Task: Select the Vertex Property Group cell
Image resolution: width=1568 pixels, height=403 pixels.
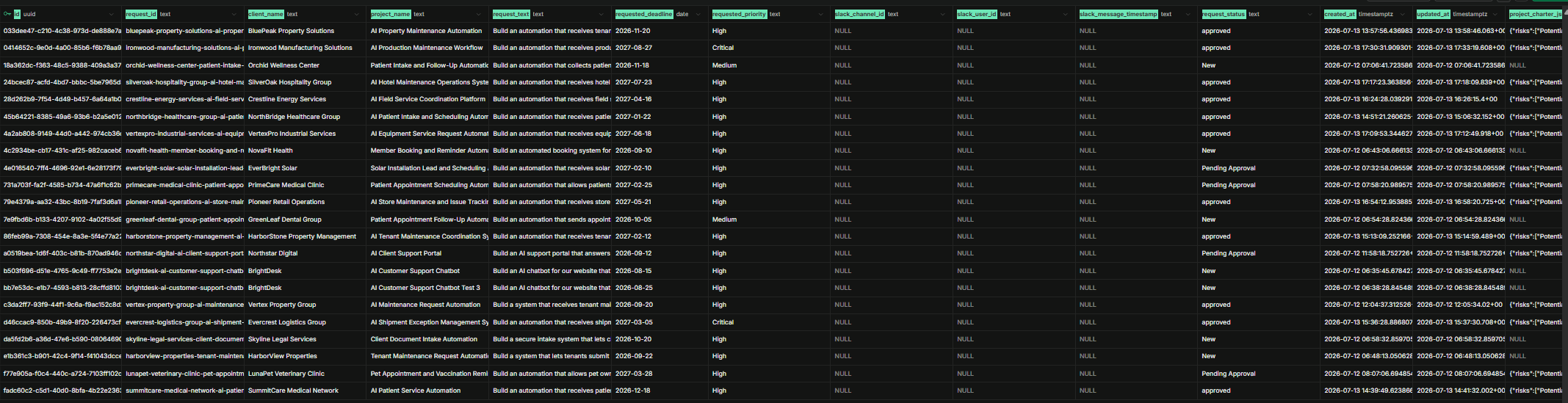Action: (x=306, y=305)
